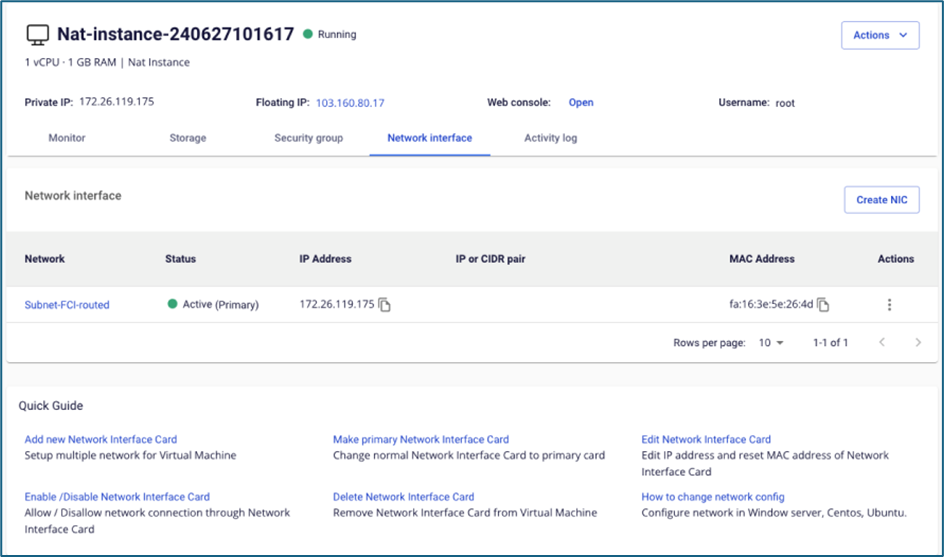Click Floating IP 103.160.80.17 link
The image size is (944, 557).
350,103
